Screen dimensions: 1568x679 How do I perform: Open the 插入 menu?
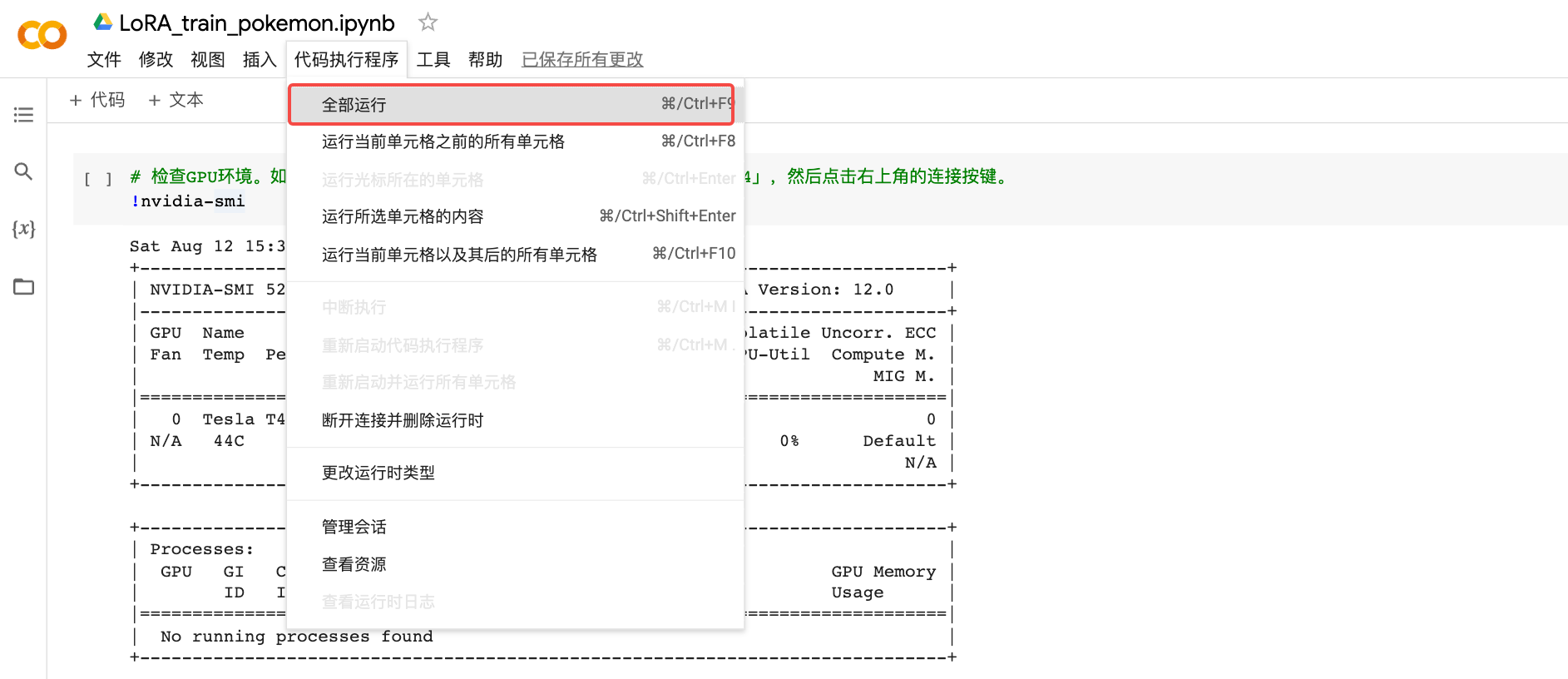coord(260,60)
